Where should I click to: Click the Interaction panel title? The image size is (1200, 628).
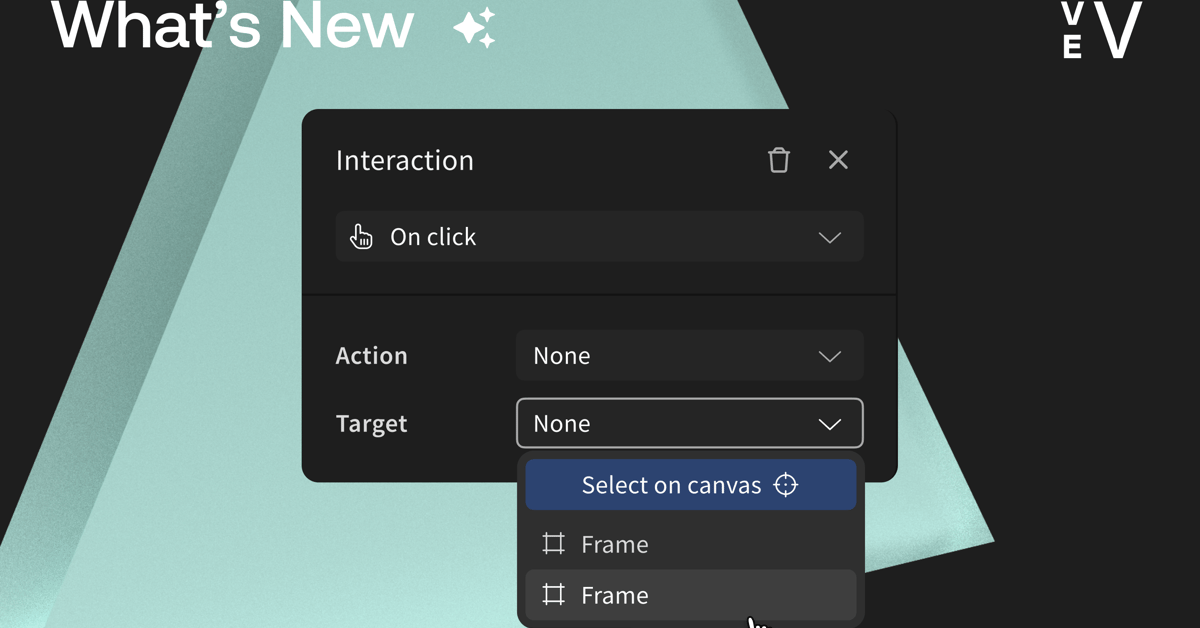[404, 160]
